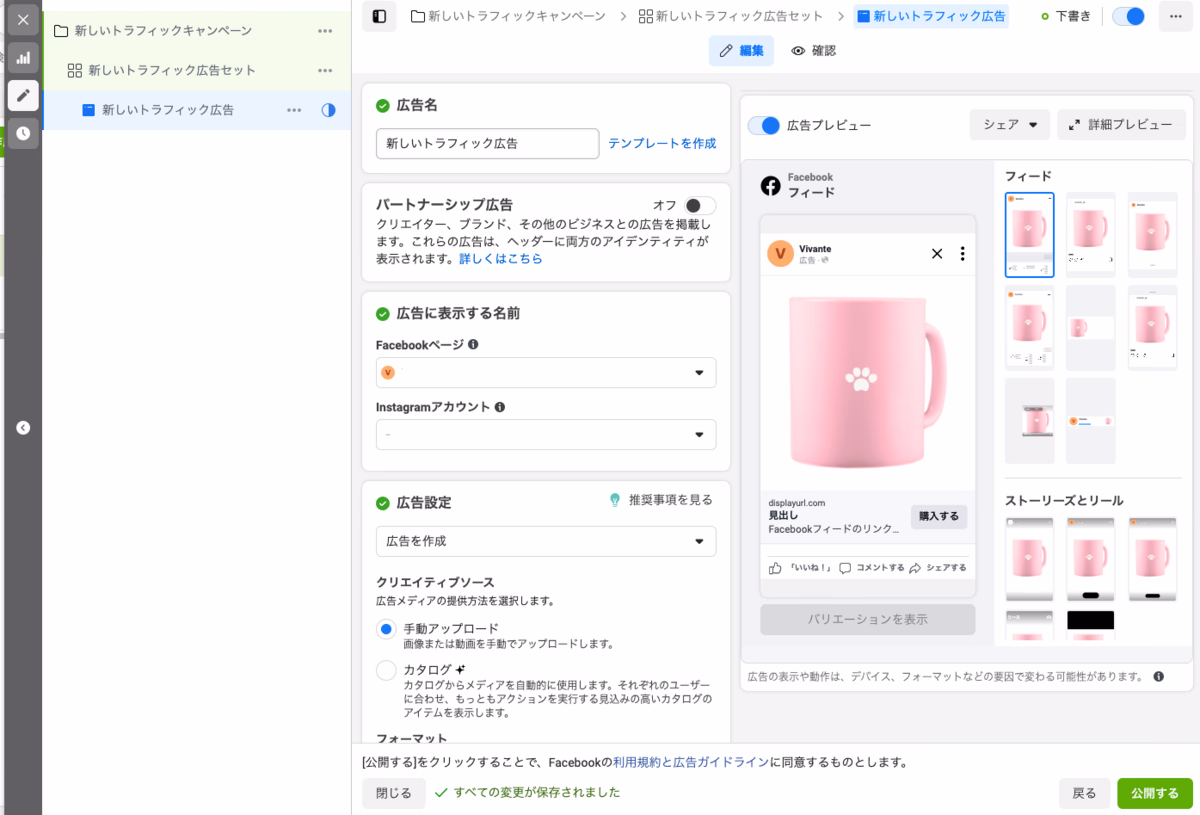
Task: Open the 広告を作成 dropdown
Action: click(546, 541)
